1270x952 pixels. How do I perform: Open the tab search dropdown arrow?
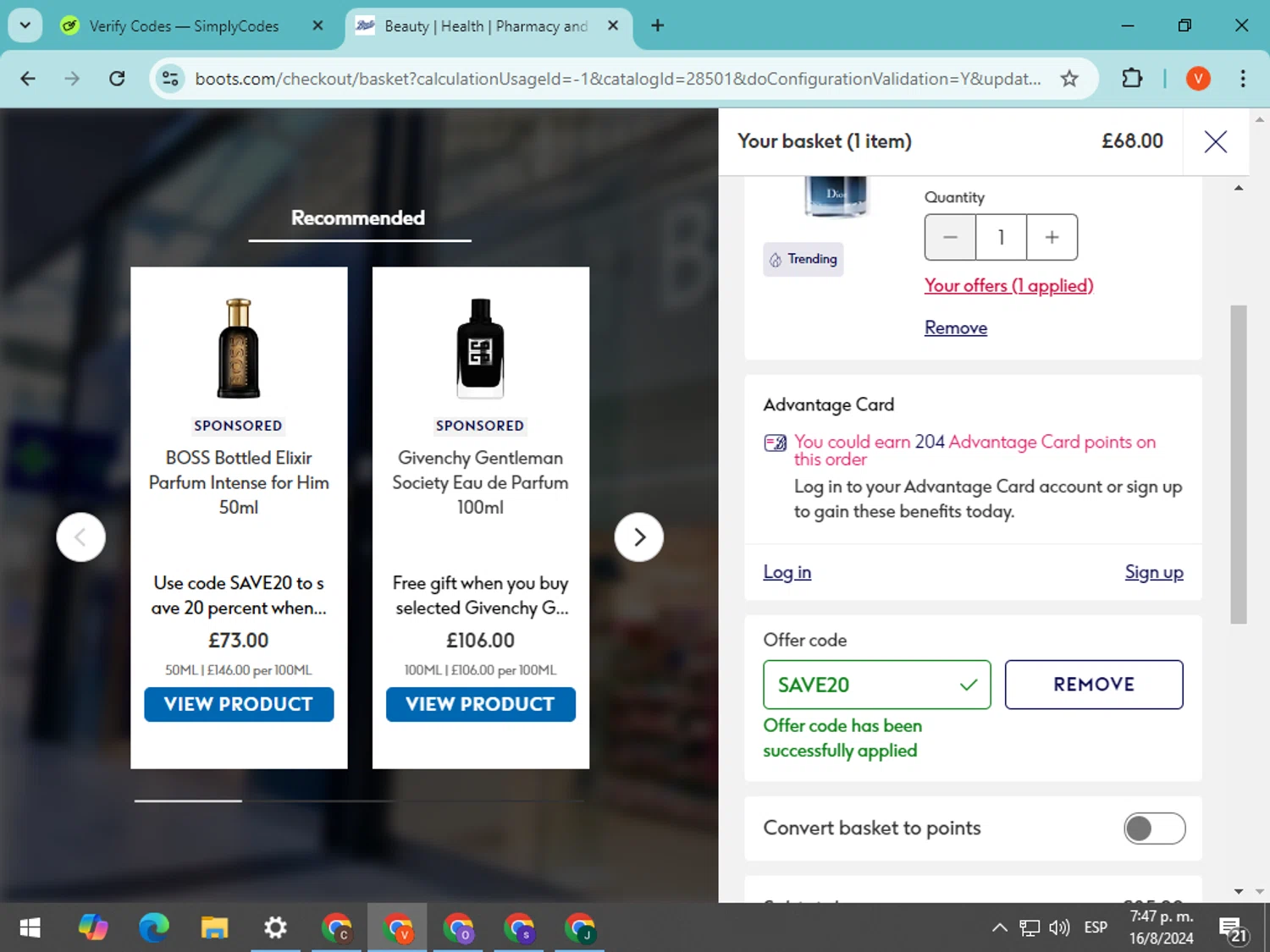pos(25,25)
